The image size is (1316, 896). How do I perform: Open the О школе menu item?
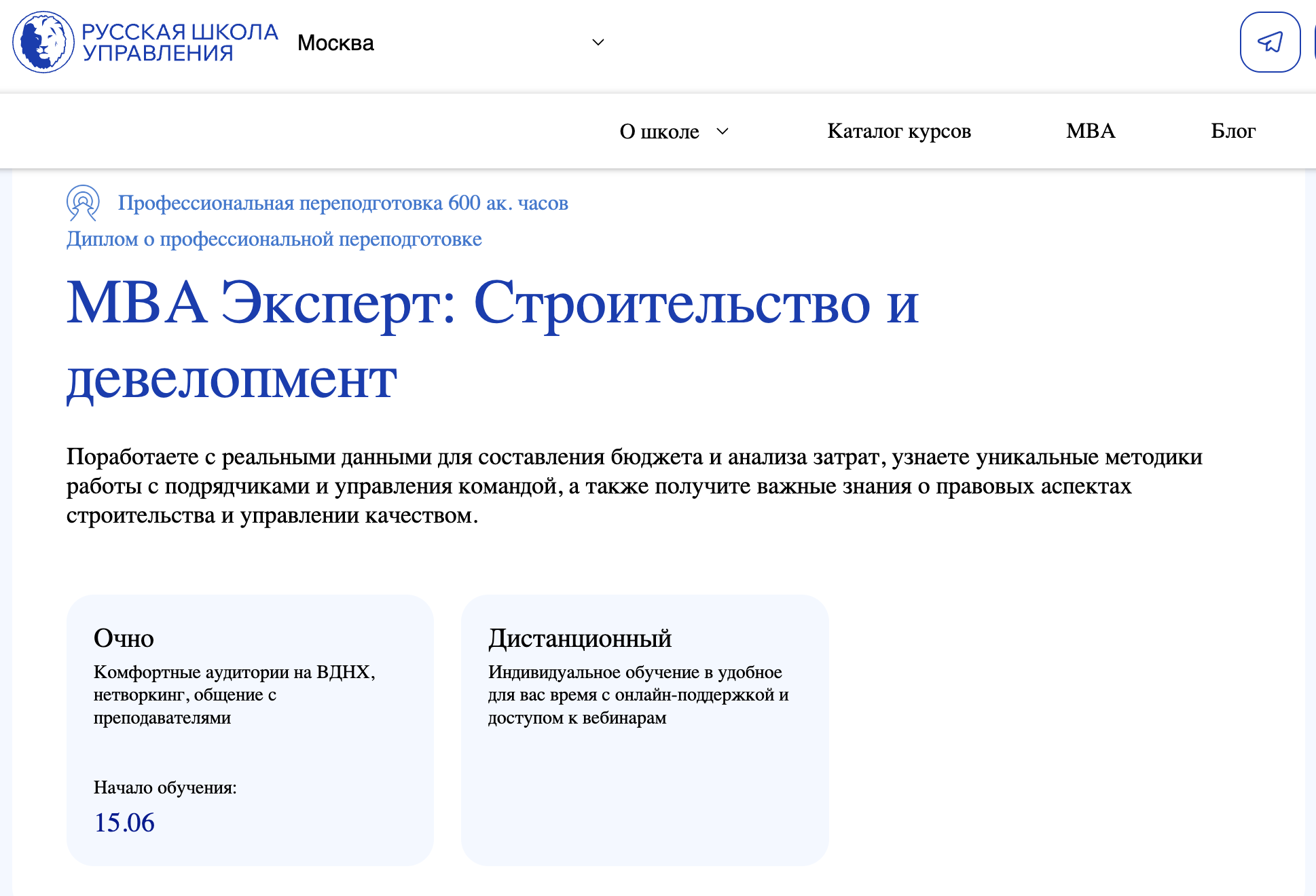click(x=659, y=131)
